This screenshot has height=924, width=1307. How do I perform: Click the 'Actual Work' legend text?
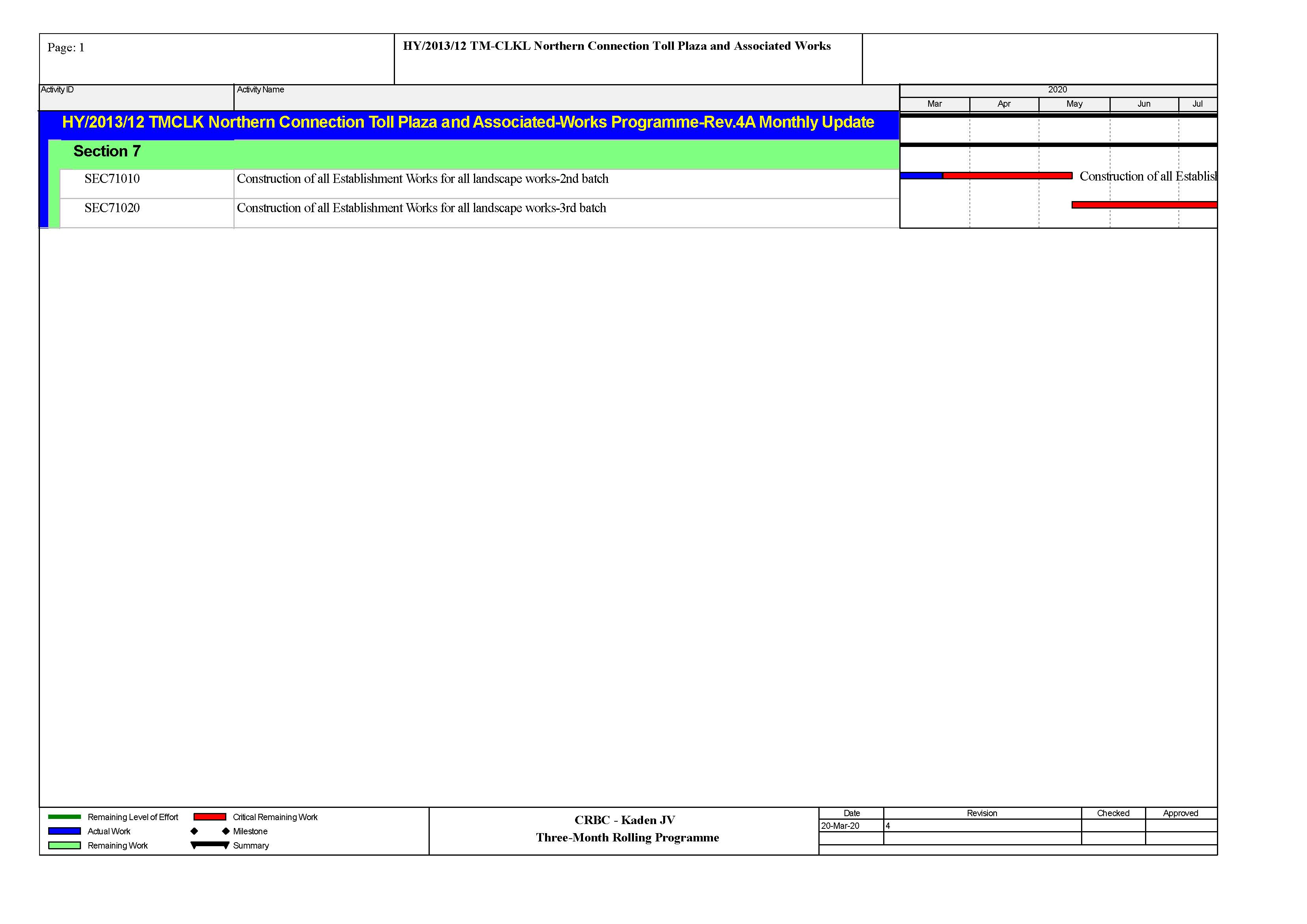click(x=109, y=831)
